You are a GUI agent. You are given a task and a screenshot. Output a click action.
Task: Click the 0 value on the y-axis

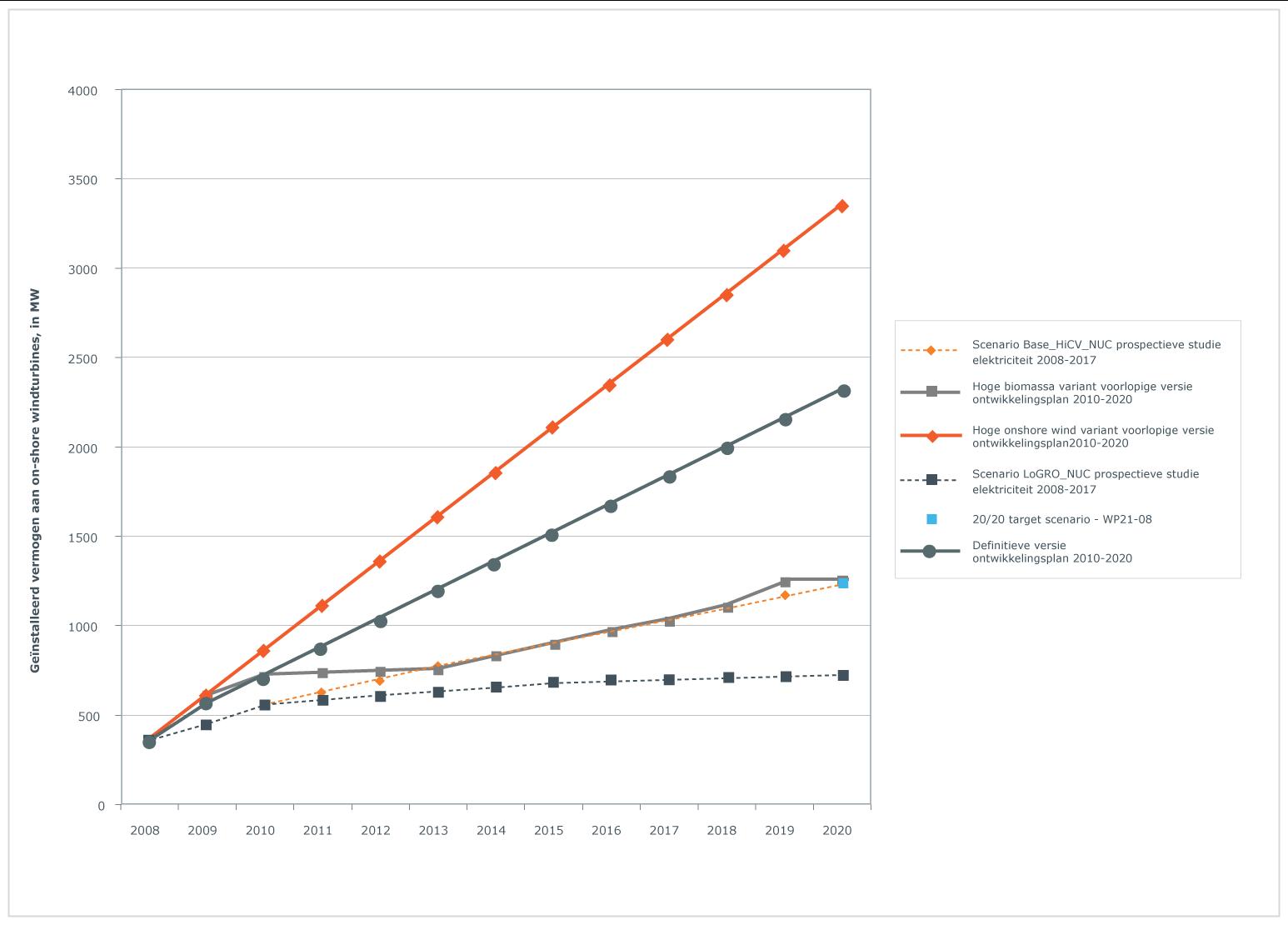tap(102, 806)
